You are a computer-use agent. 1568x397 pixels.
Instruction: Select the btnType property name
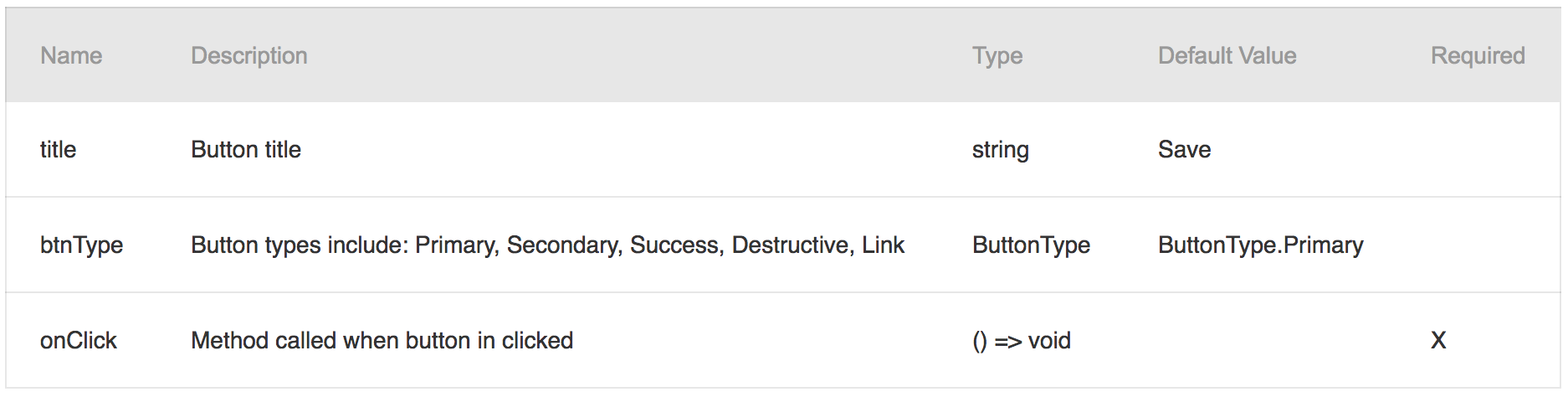(81, 245)
